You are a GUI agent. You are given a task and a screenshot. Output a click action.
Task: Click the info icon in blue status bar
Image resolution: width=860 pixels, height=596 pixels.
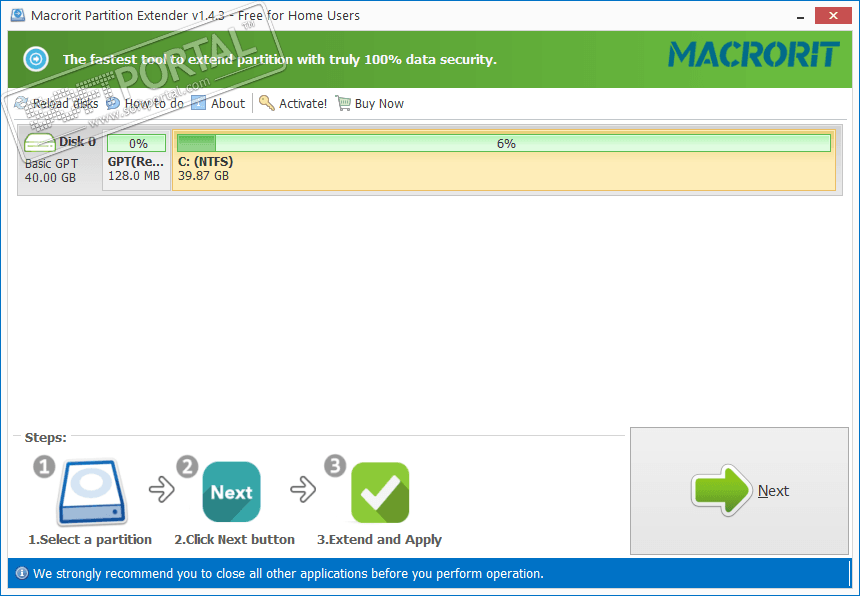click(x=21, y=574)
